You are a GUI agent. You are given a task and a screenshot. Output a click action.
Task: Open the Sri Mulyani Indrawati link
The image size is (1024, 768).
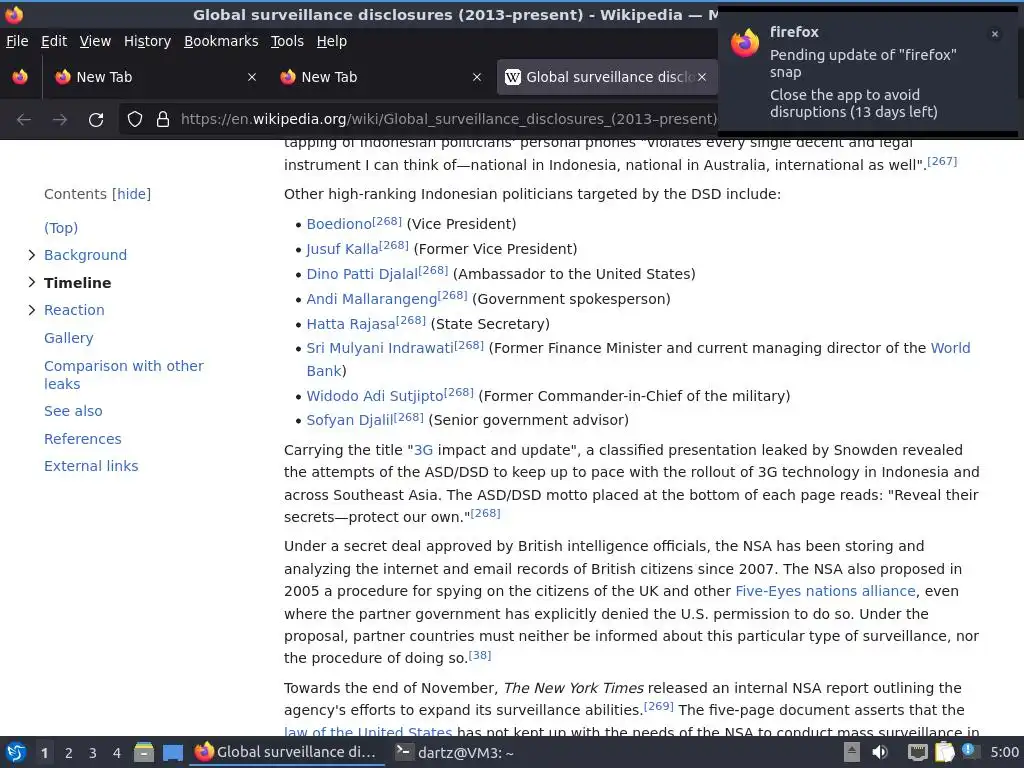pos(380,348)
